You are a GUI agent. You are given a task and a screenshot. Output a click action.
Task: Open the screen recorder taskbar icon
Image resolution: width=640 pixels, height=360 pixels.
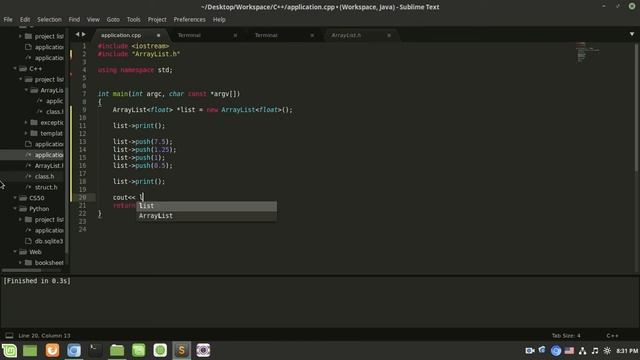pyautogui.click(x=203, y=350)
